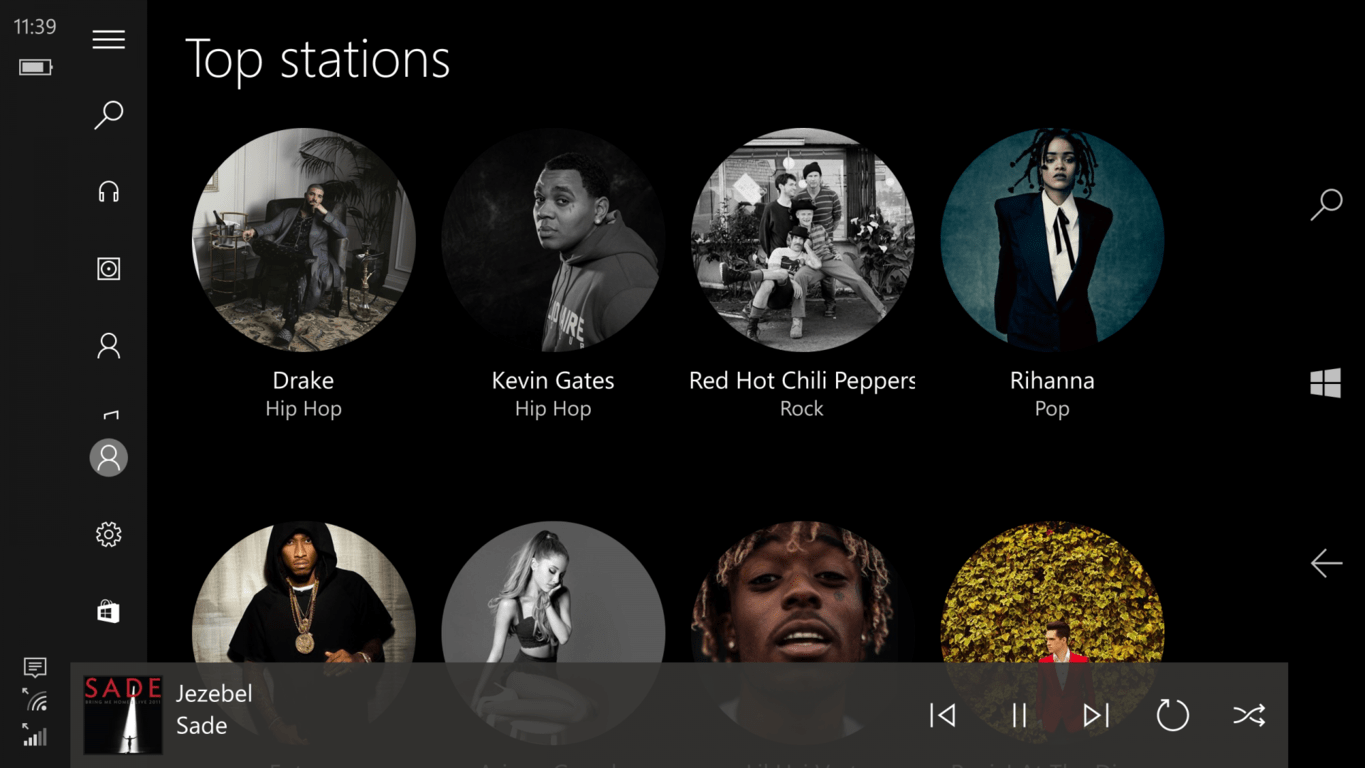Toggle repeat playback
Viewport: 1365px width, 768px height.
1172,715
